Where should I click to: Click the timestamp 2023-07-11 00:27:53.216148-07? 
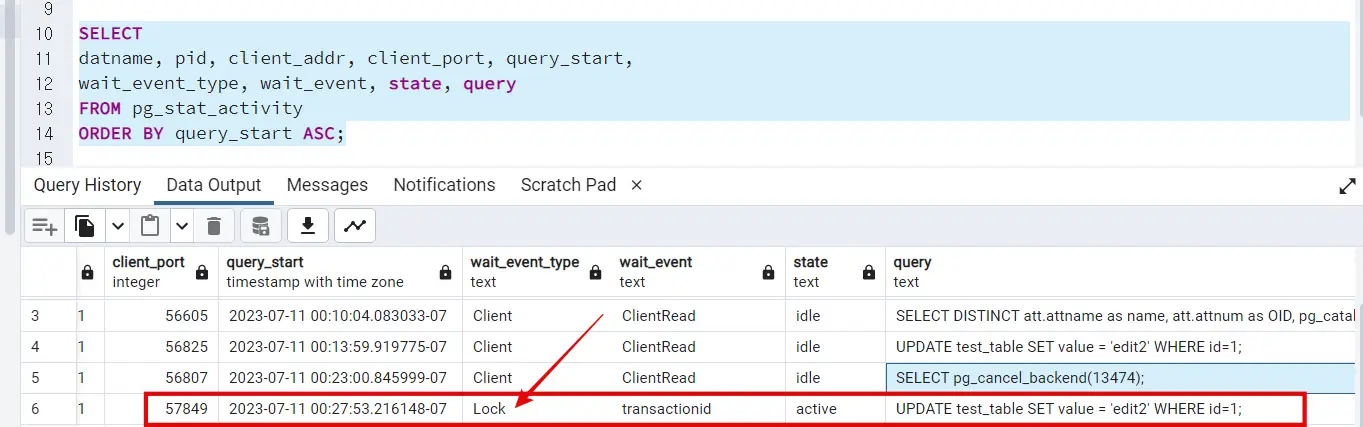(x=338, y=409)
